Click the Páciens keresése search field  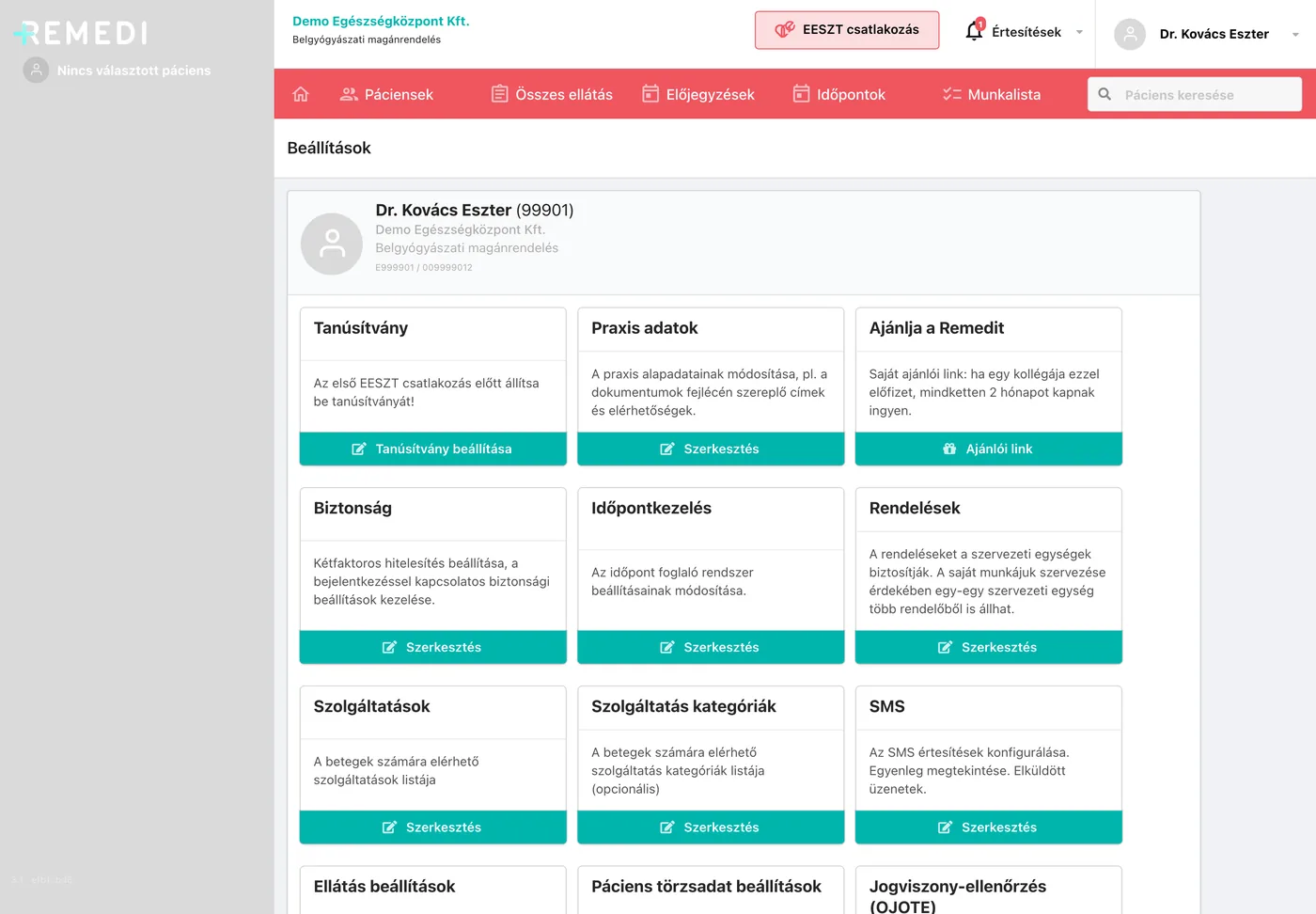[1195, 94]
